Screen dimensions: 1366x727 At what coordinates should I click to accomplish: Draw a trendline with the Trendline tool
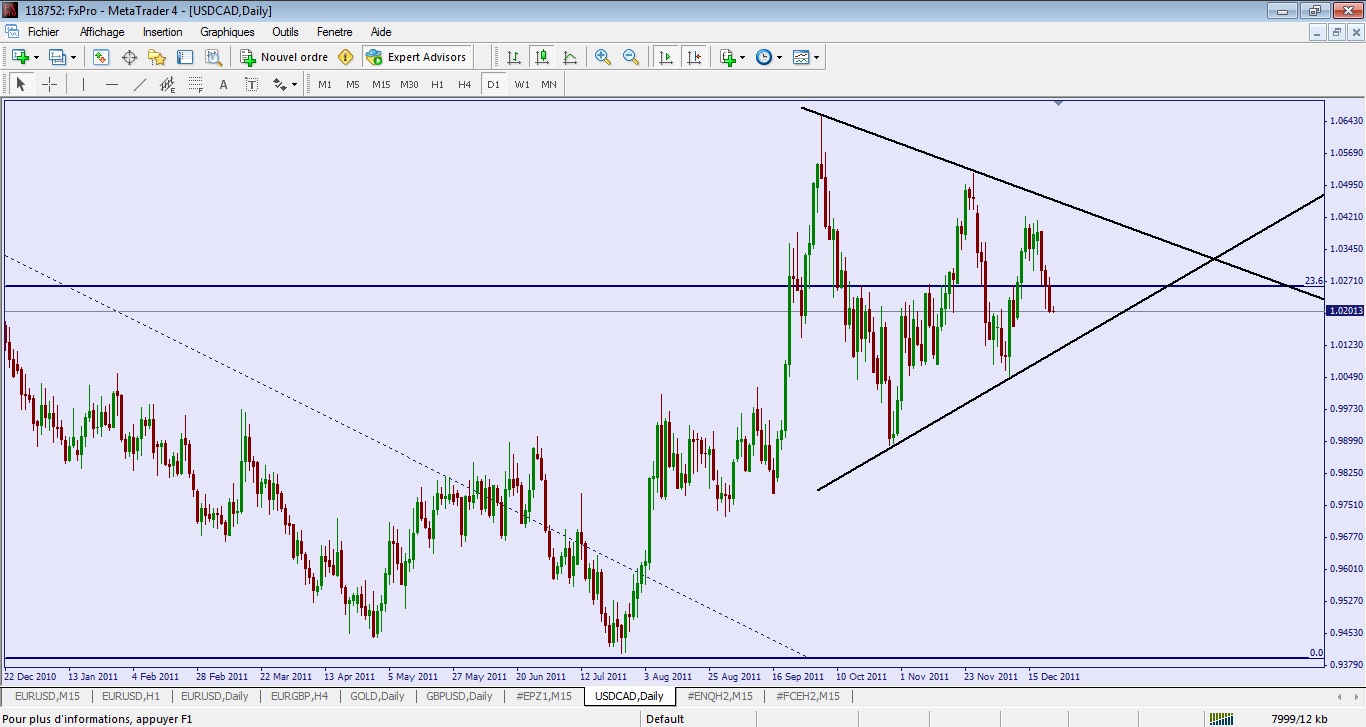pos(140,84)
